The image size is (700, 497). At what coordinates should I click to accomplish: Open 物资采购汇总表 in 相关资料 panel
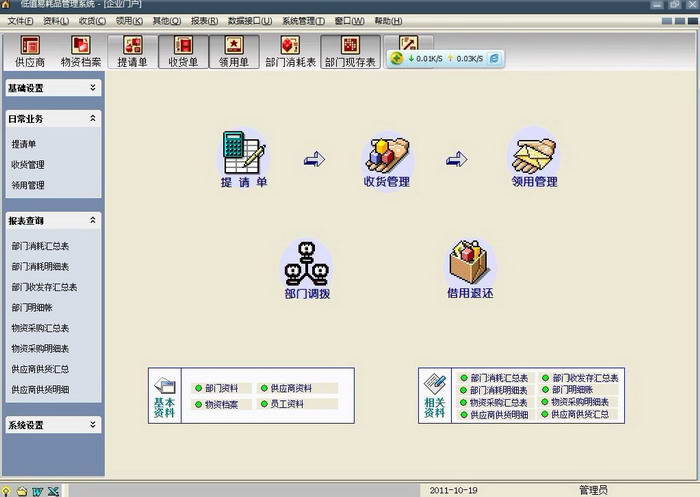tap(499, 403)
